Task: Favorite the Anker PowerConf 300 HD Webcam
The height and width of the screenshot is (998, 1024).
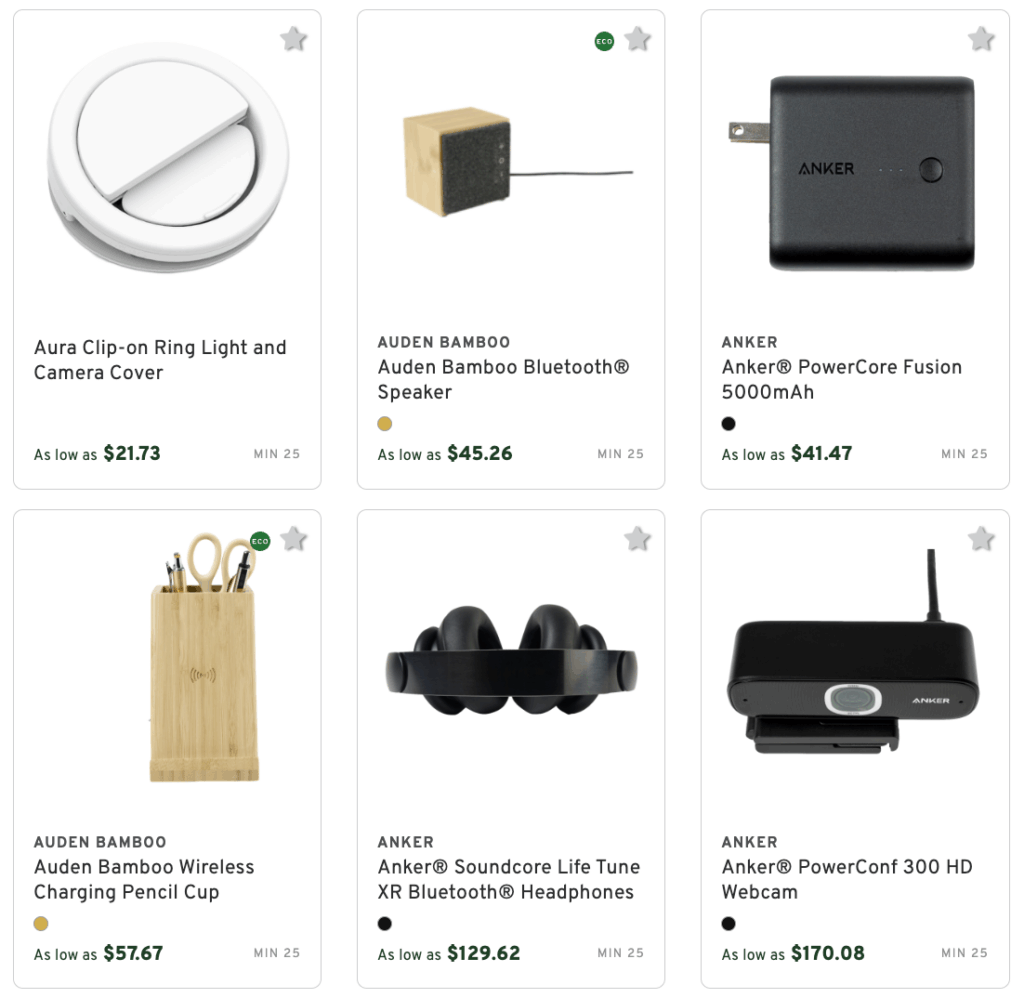Action: tap(981, 538)
